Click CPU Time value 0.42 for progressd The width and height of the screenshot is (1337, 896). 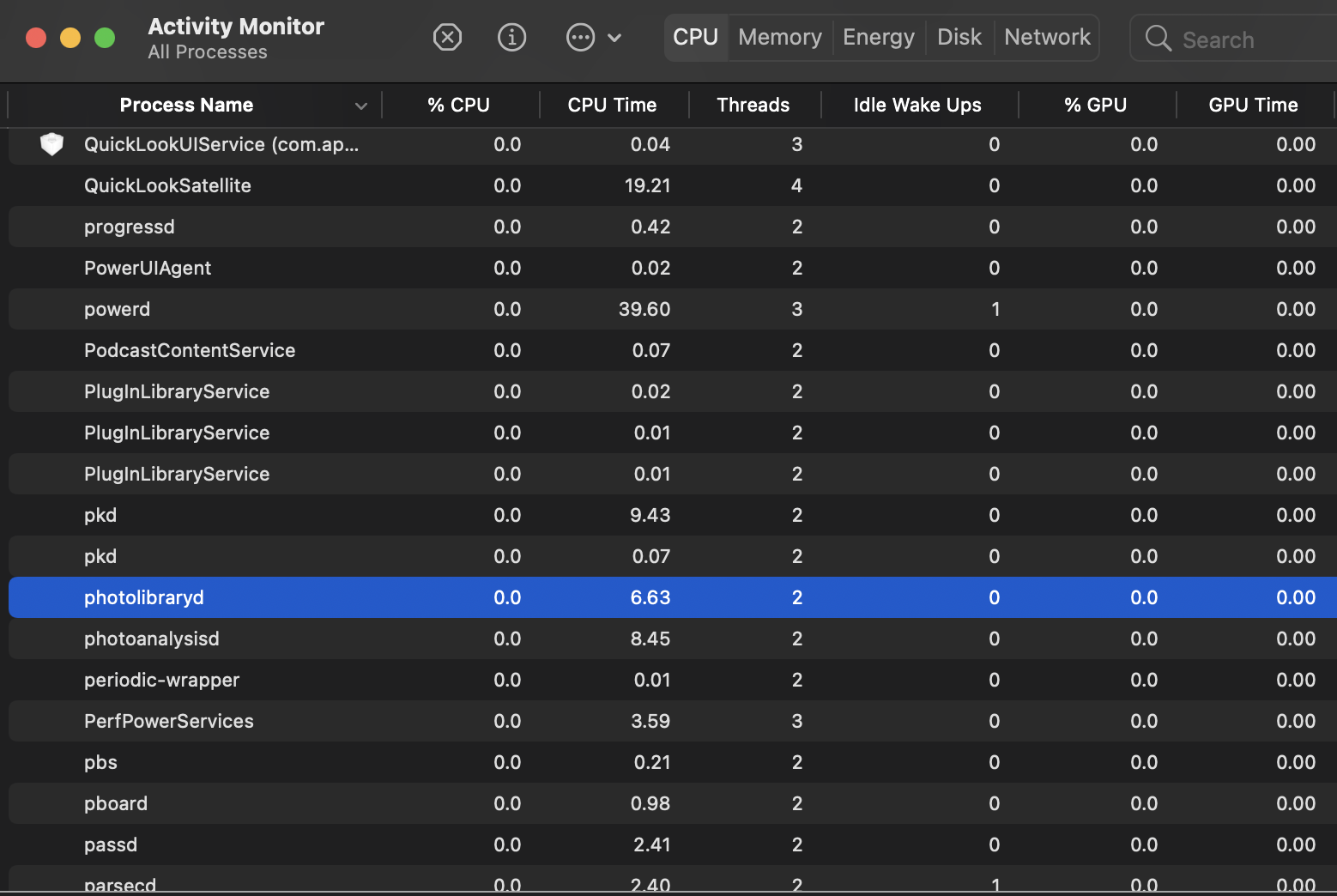click(x=650, y=227)
